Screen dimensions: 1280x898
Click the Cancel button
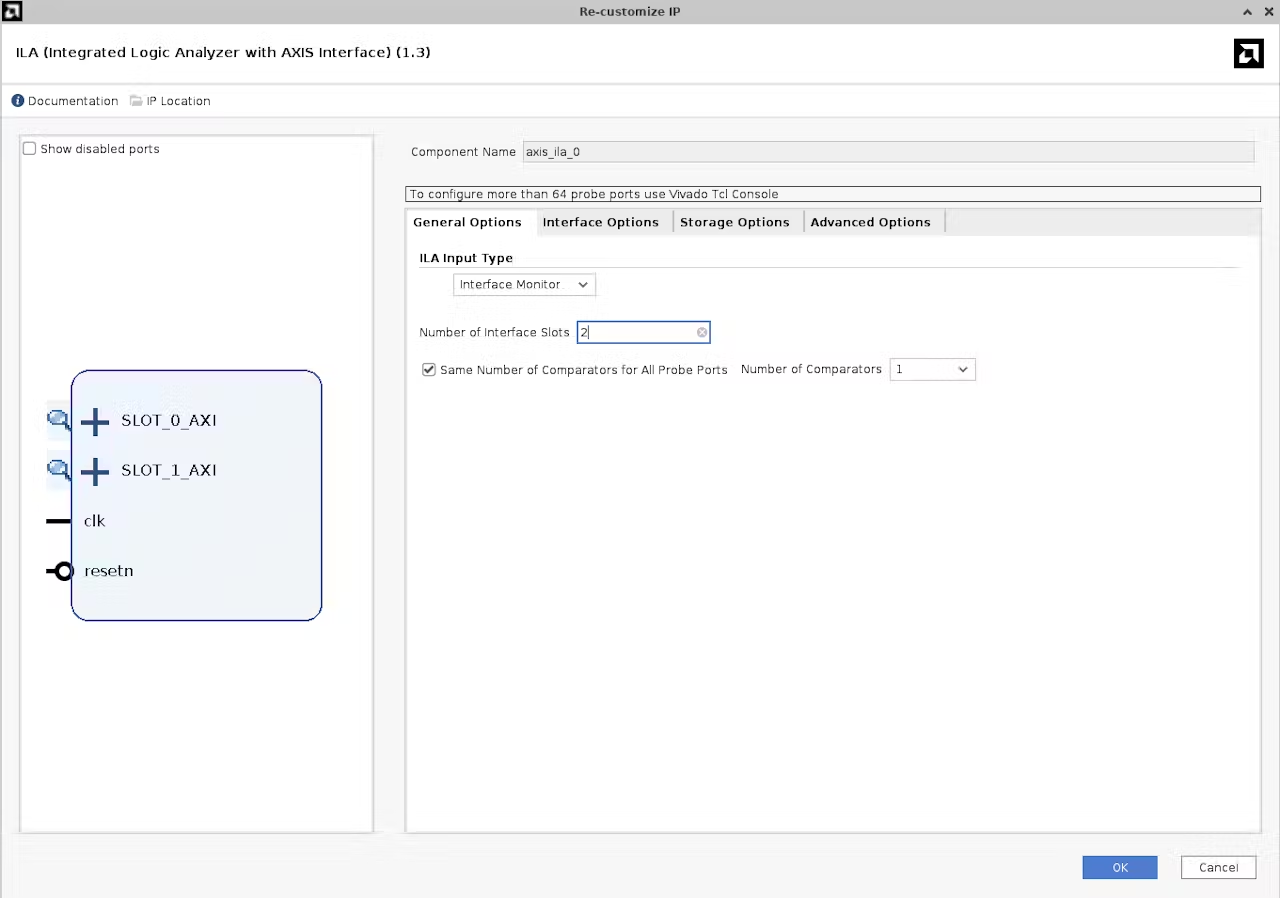point(1218,867)
